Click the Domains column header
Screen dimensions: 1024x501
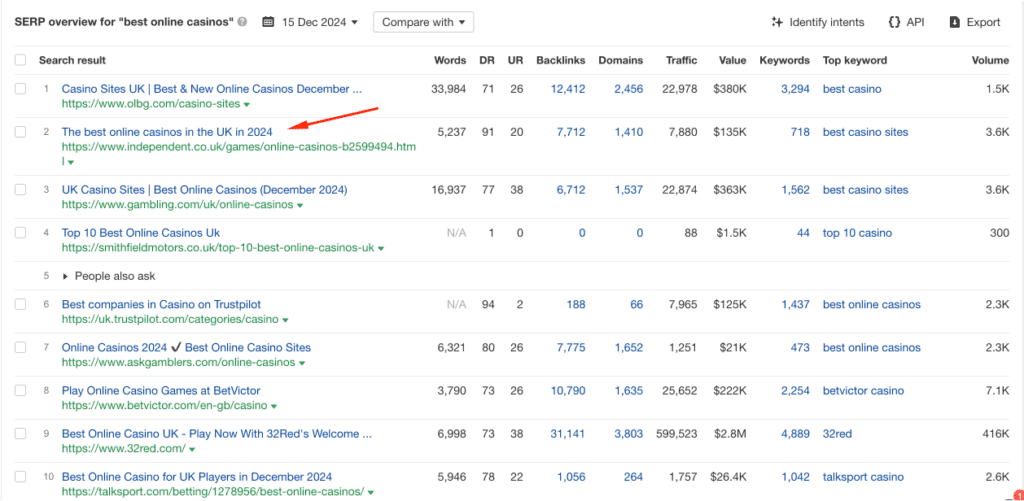coord(620,60)
